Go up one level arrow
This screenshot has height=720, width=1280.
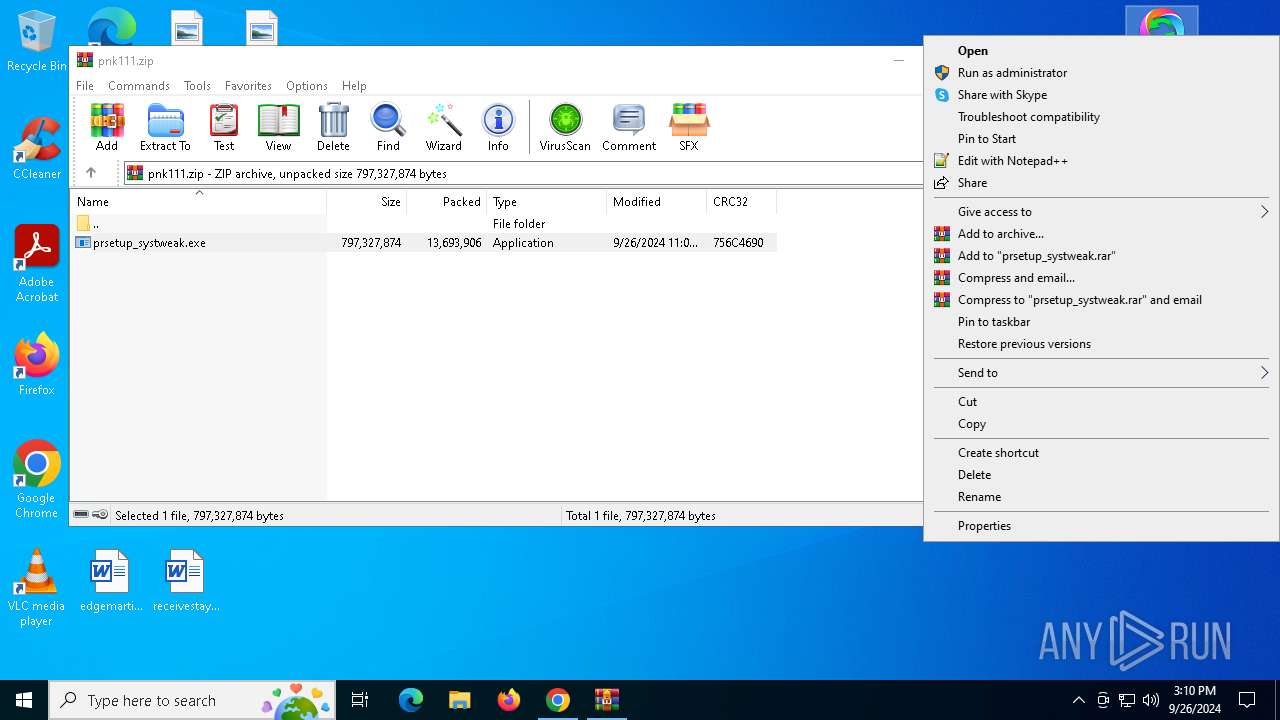pyautogui.click(x=91, y=173)
